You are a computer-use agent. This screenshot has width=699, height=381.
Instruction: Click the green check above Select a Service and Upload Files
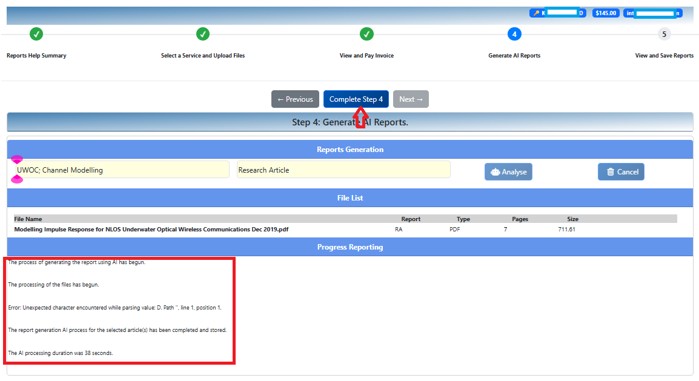[x=203, y=34]
